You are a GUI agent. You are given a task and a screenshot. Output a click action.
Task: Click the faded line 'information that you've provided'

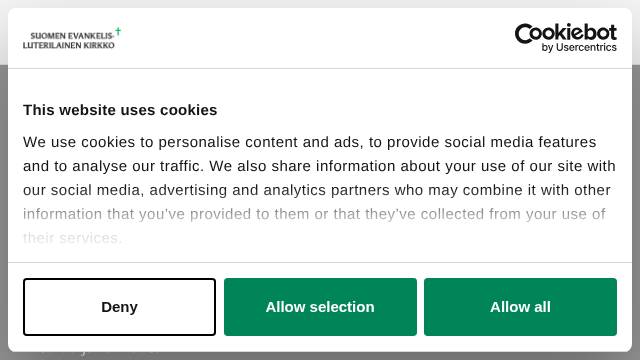tap(314, 214)
